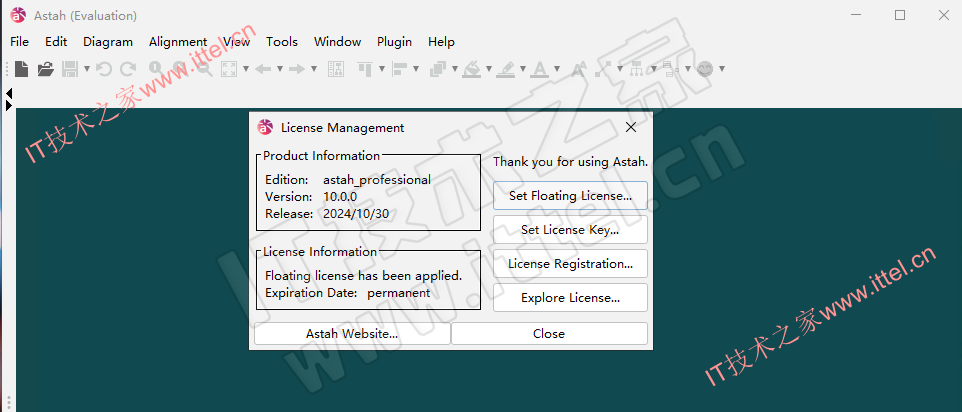Open a project with the folder icon
Viewport: 962px width, 412px height.
pyautogui.click(x=45, y=69)
